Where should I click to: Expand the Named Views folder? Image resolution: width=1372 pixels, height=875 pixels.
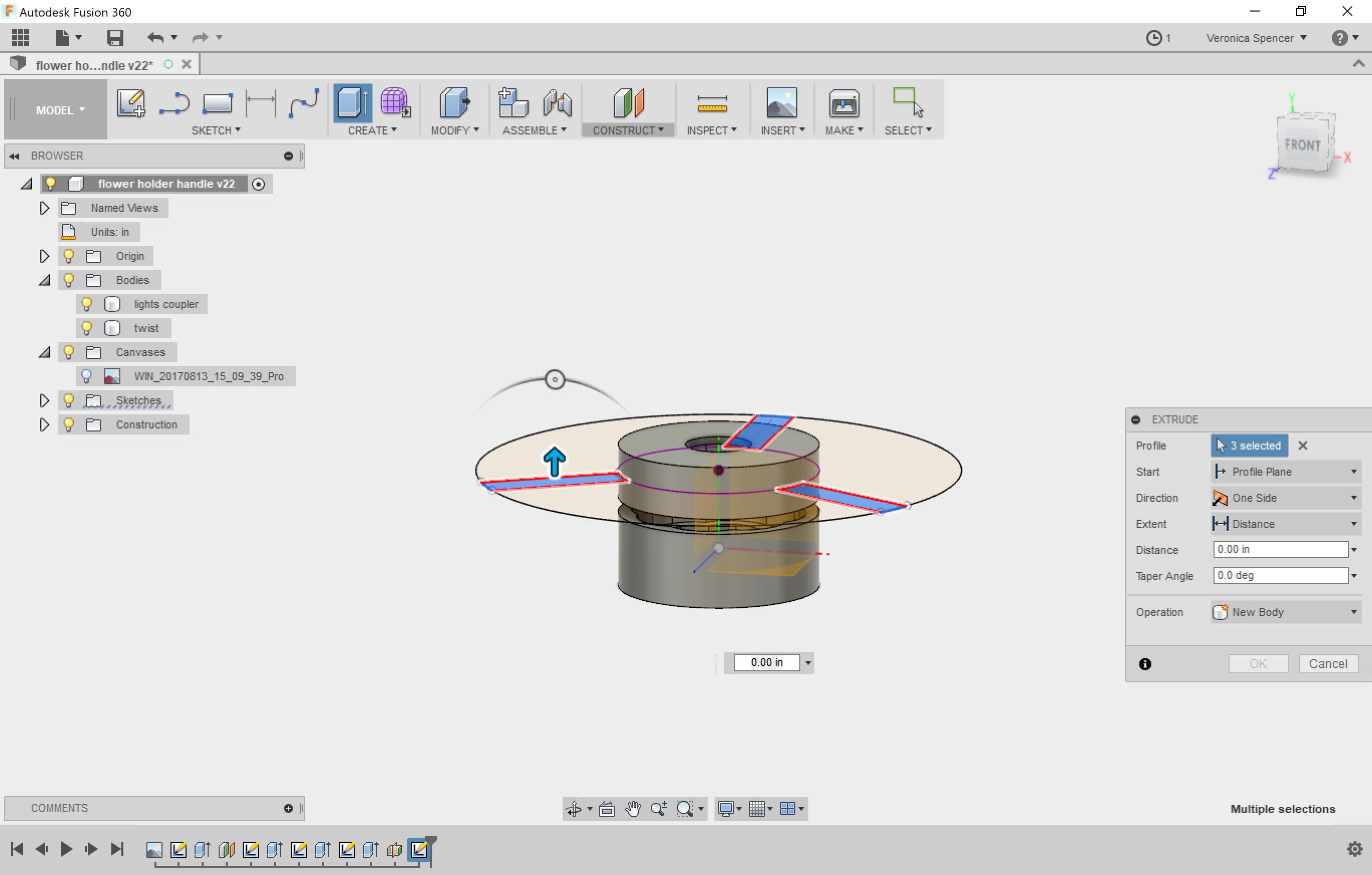(x=44, y=208)
